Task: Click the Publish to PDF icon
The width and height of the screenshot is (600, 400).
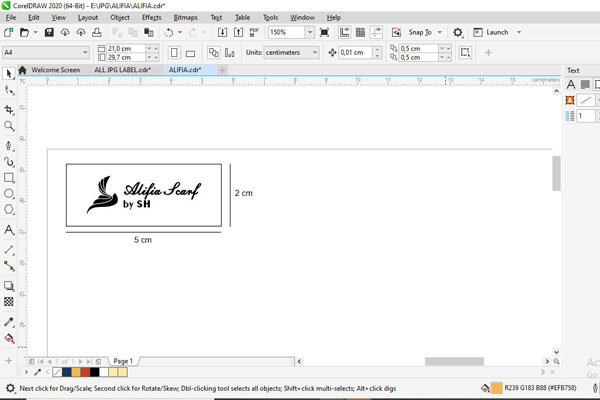Action: (254, 32)
